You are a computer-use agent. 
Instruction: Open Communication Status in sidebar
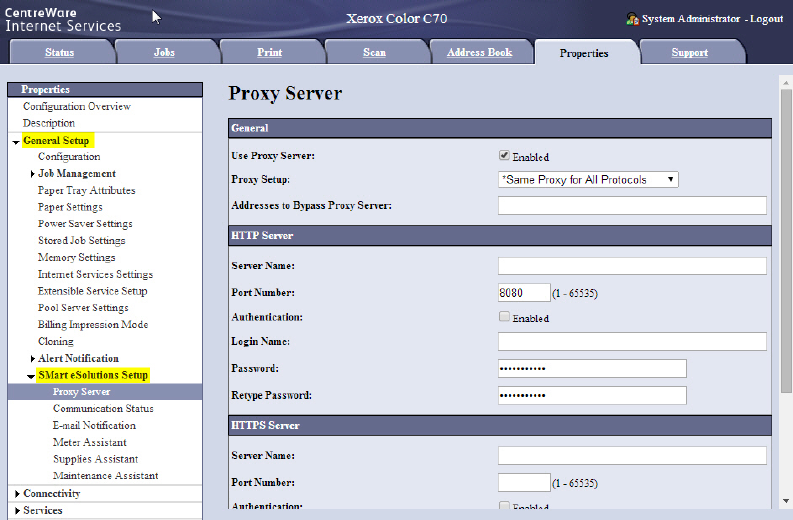tap(103, 409)
